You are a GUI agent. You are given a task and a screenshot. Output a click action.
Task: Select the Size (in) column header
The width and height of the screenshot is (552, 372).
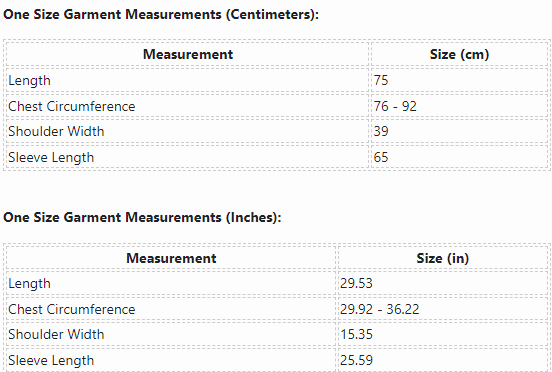point(443,258)
